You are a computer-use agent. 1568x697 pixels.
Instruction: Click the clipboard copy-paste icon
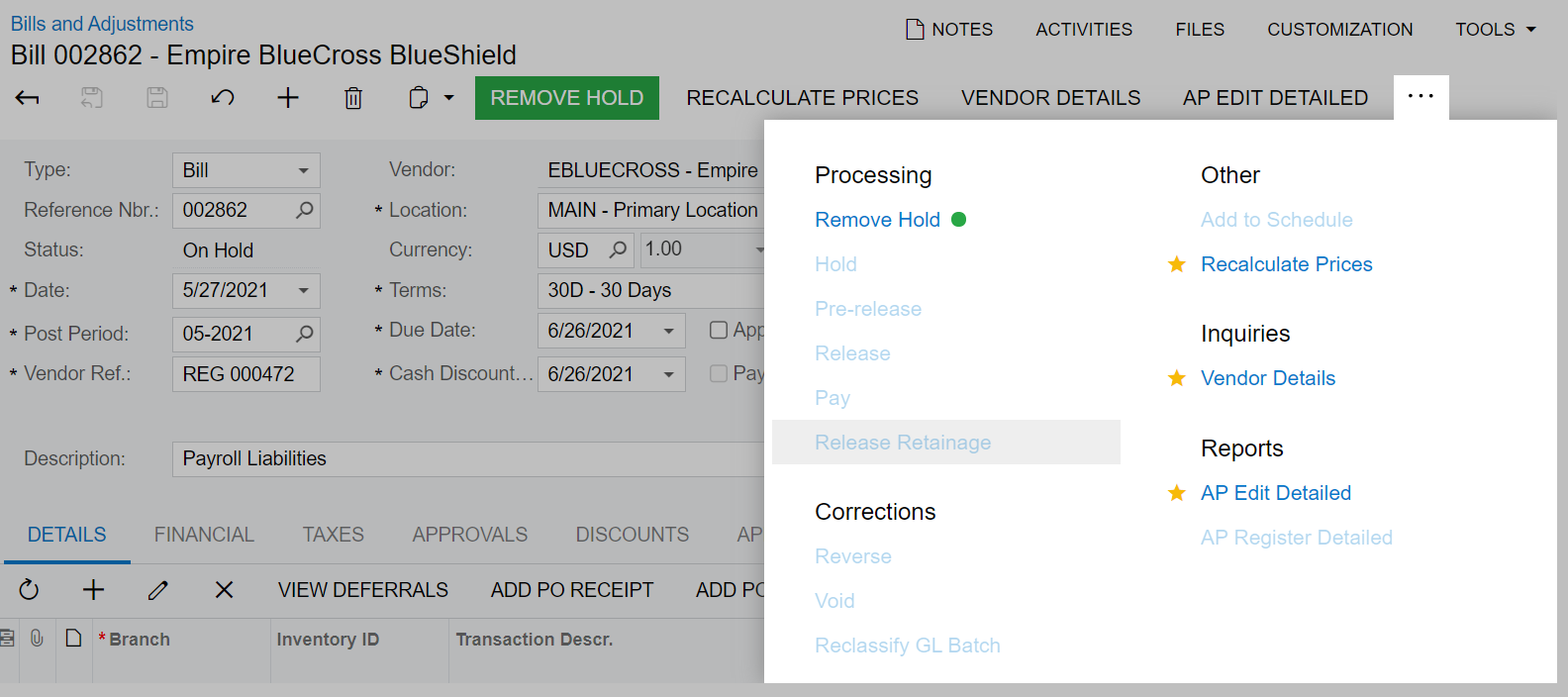[419, 98]
